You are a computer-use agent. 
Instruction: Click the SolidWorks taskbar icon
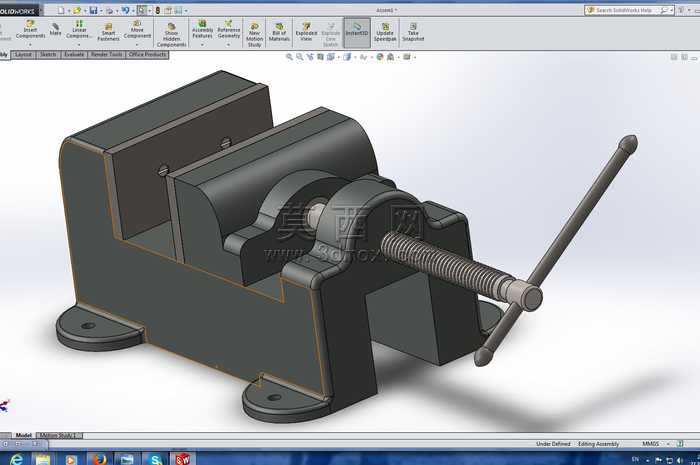(x=183, y=459)
